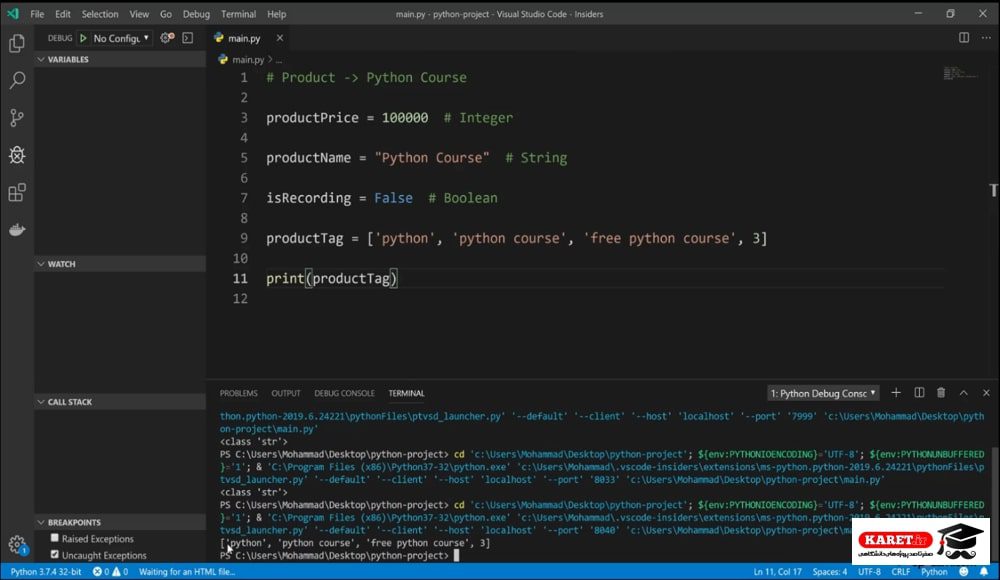Click at terminal prompt cursor
Image resolution: width=1000 pixels, height=580 pixels.
[x=457, y=556]
